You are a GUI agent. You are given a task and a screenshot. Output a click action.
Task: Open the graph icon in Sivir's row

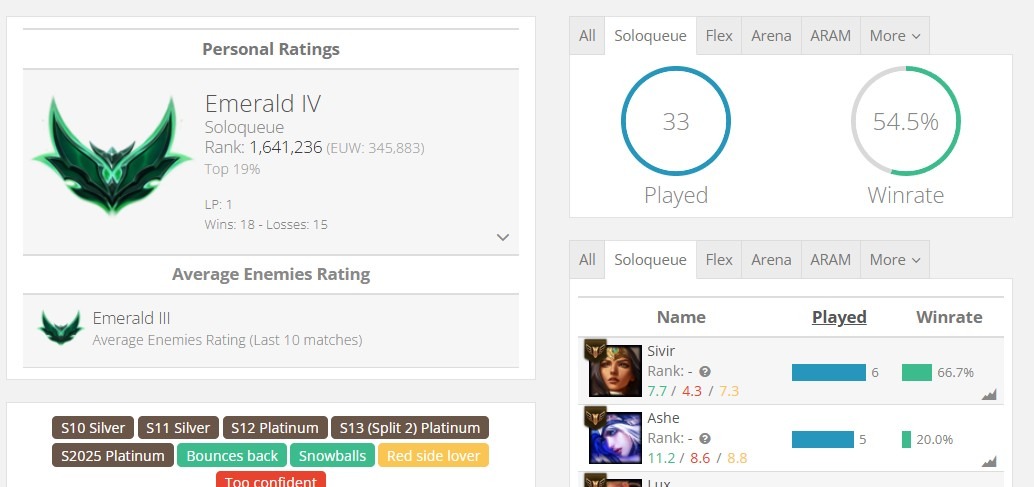[988, 395]
